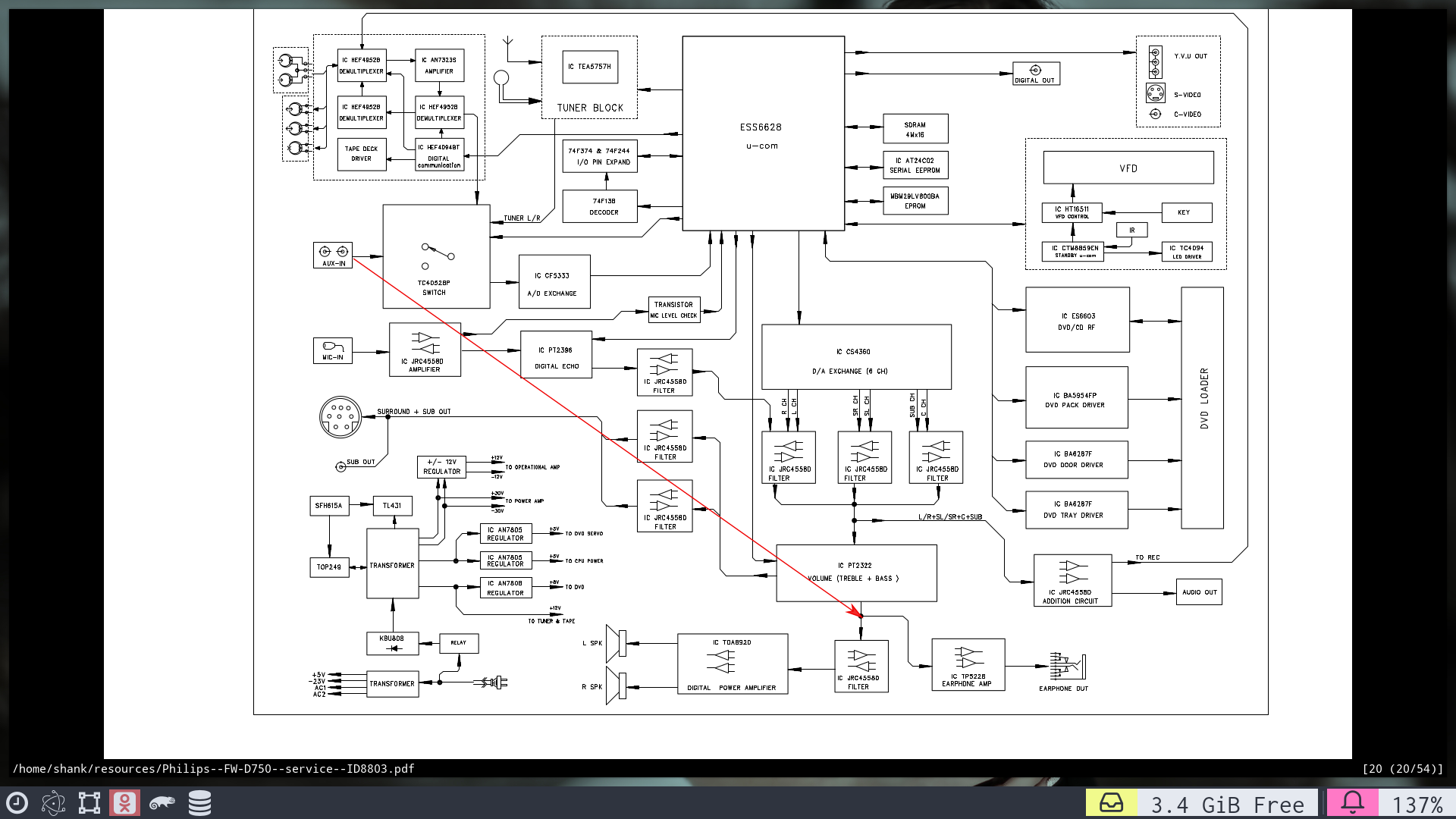
Task: Click the TRANSISTOR MIC LEVEL CHECK block
Action: (674, 310)
